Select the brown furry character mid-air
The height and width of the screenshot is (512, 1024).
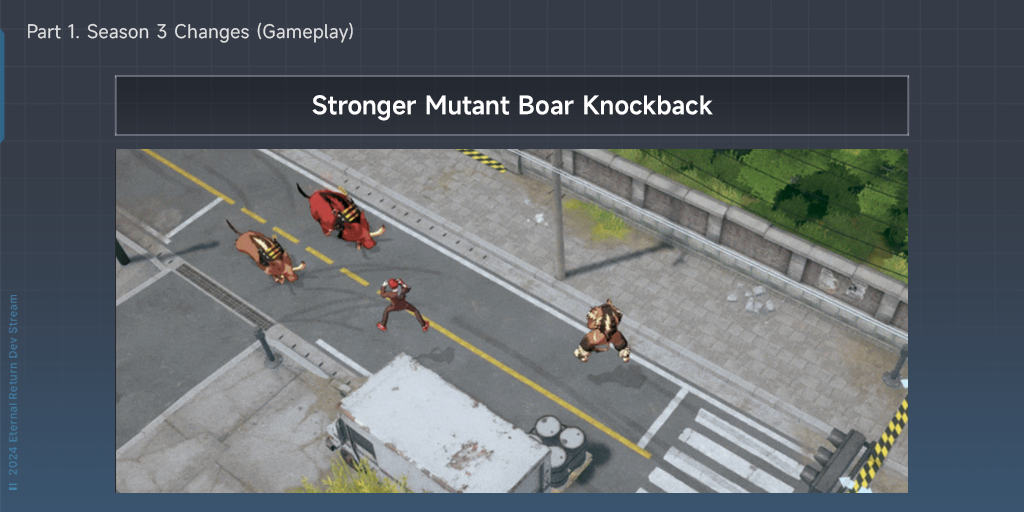604,330
